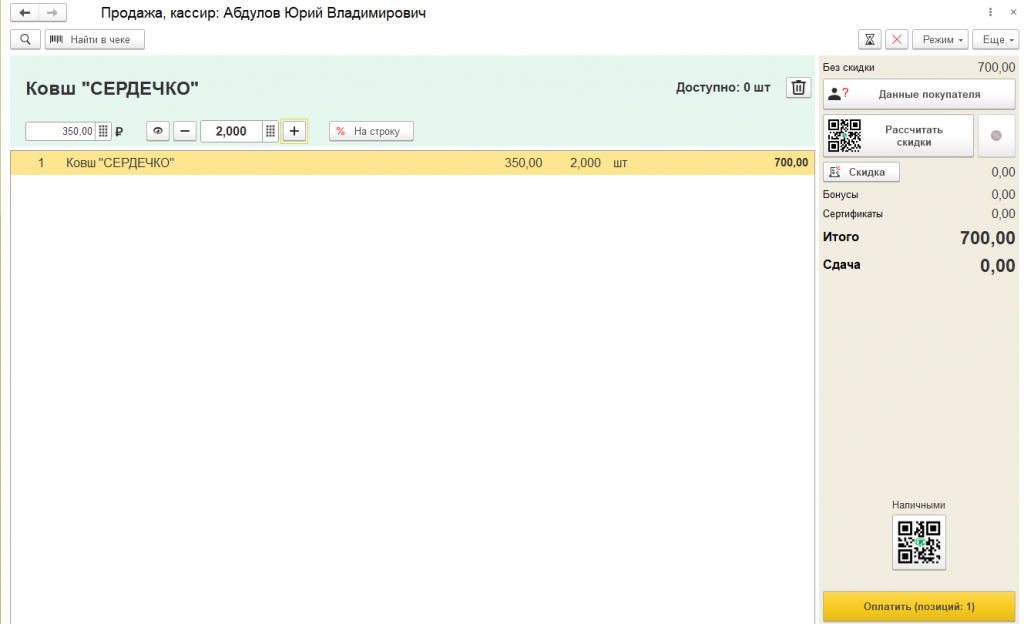
Task: Toggle the eye icon for item details
Action: [157, 131]
